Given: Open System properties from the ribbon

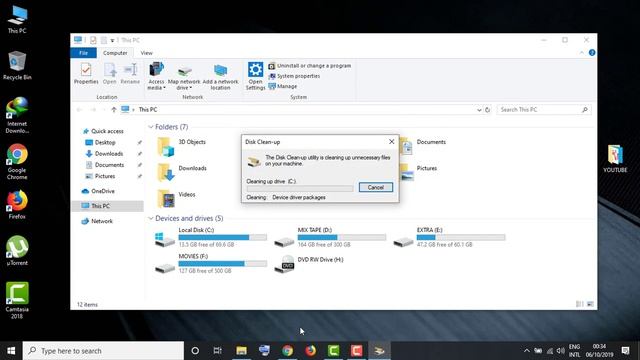Looking at the screenshot, I should (294, 76).
